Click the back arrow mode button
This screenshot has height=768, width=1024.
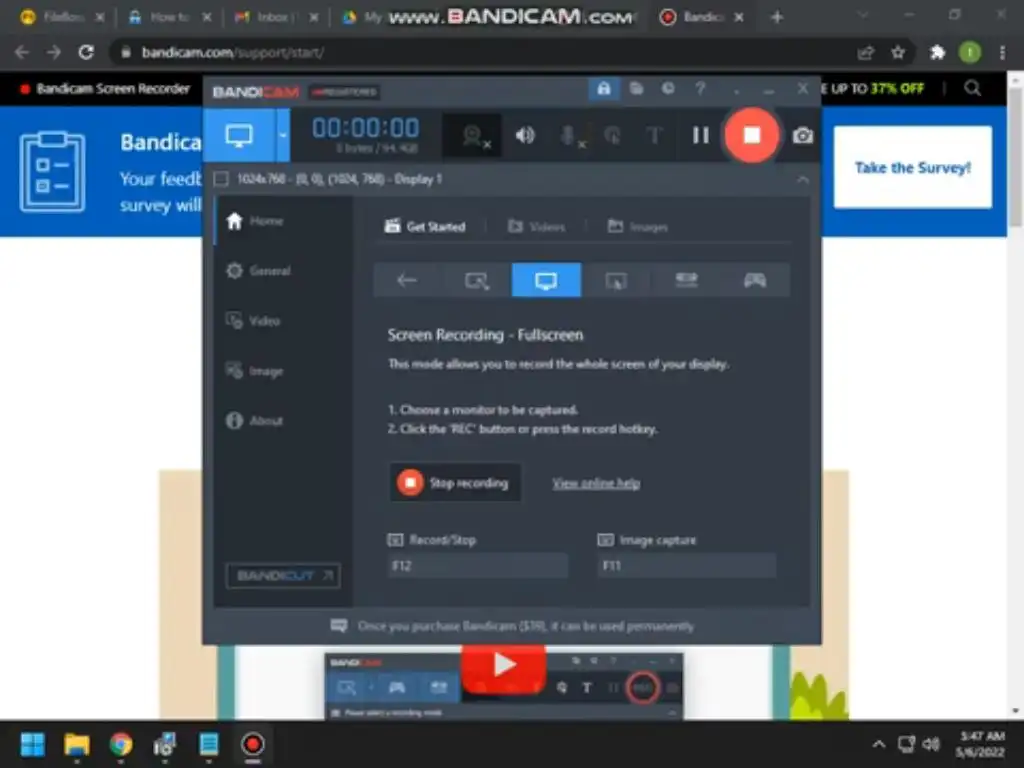[407, 280]
